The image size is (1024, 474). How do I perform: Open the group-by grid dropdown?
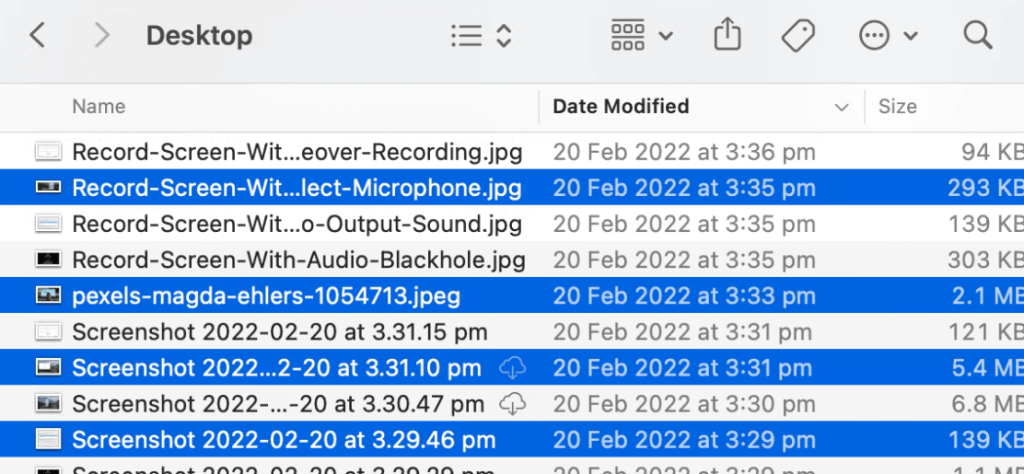tap(641, 35)
